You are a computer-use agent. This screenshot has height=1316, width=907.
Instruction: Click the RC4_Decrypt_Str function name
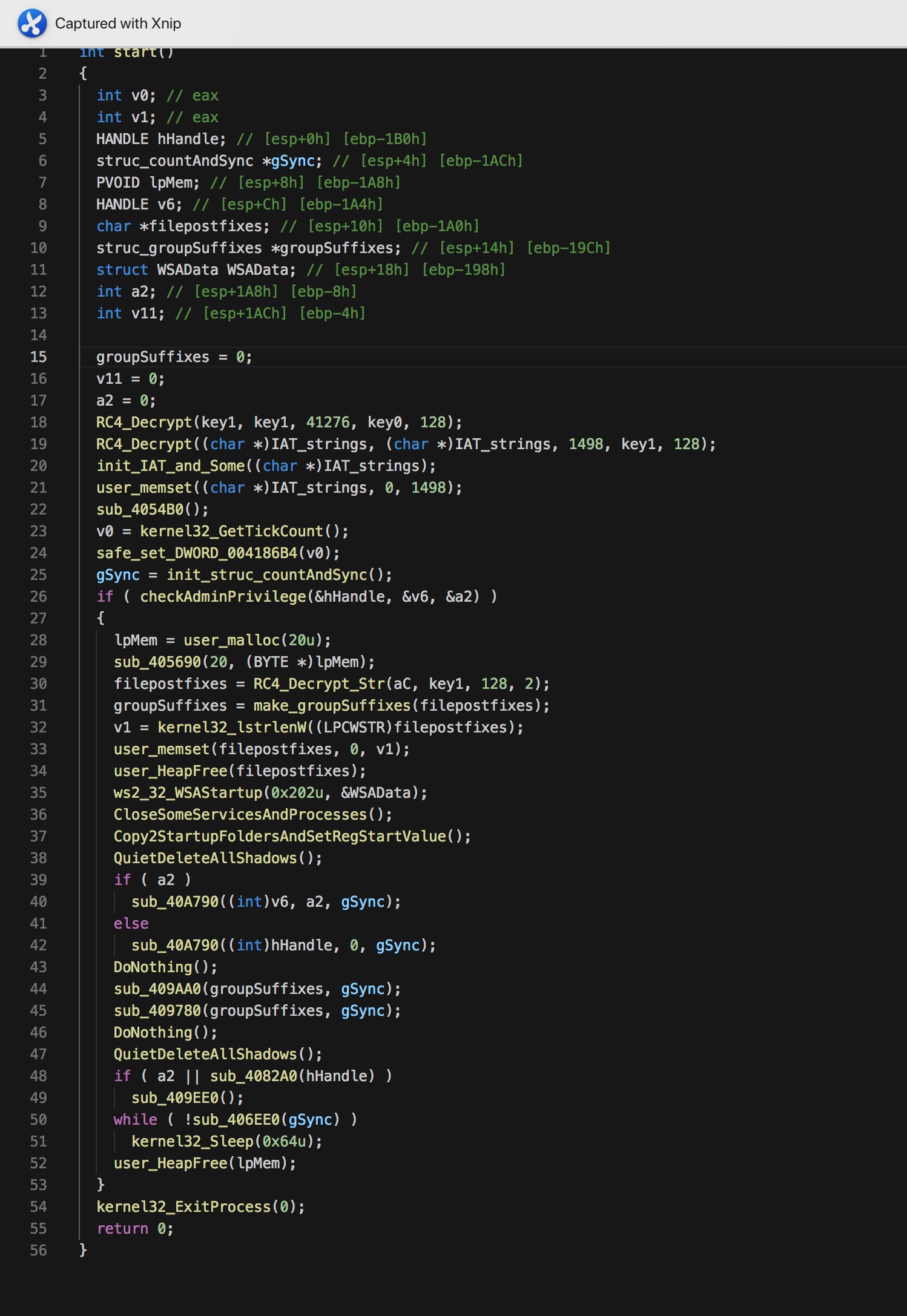319,684
